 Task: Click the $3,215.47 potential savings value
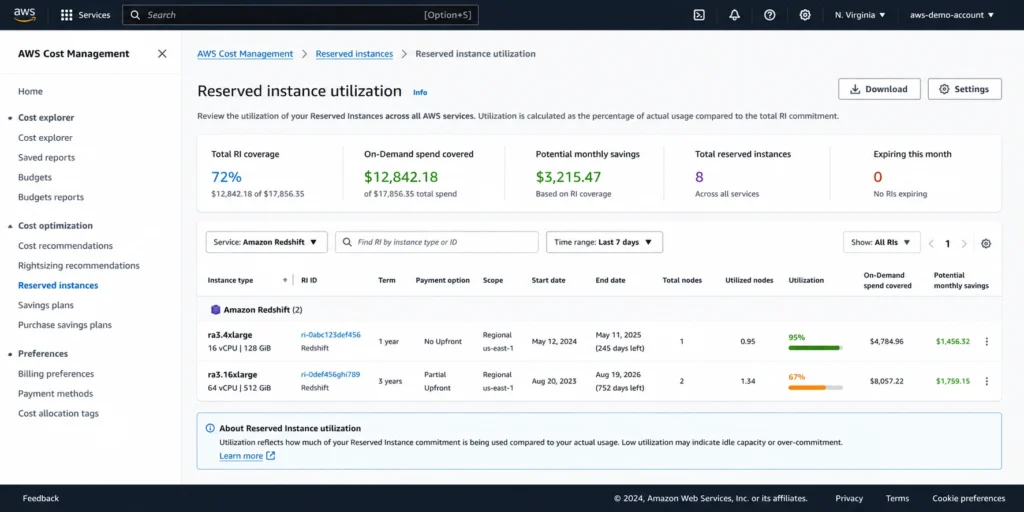click(x=568, y=177)
